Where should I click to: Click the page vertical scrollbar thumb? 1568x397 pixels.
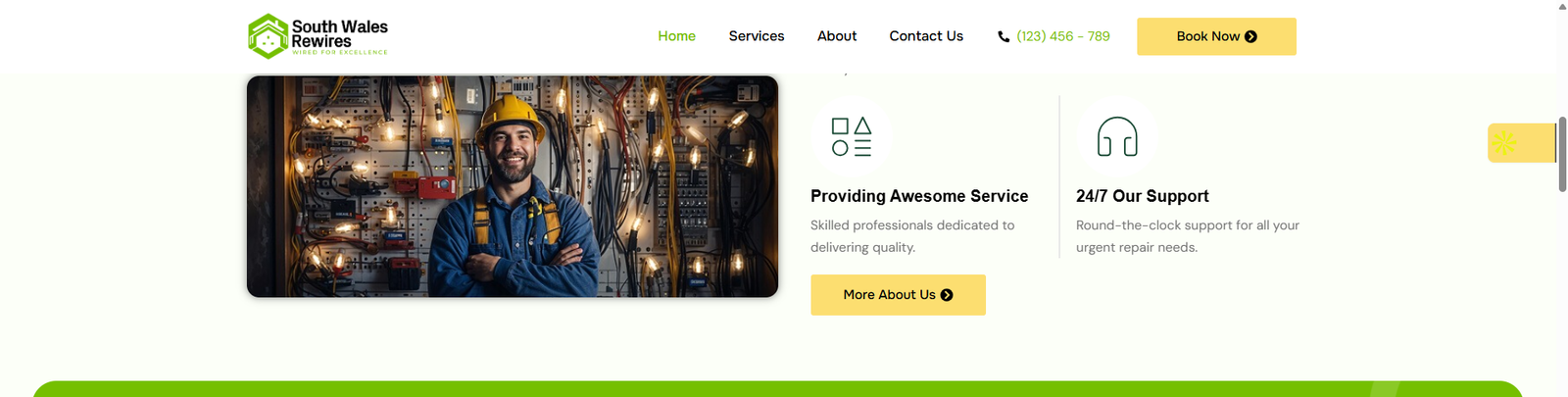(x=1562, y=153)
